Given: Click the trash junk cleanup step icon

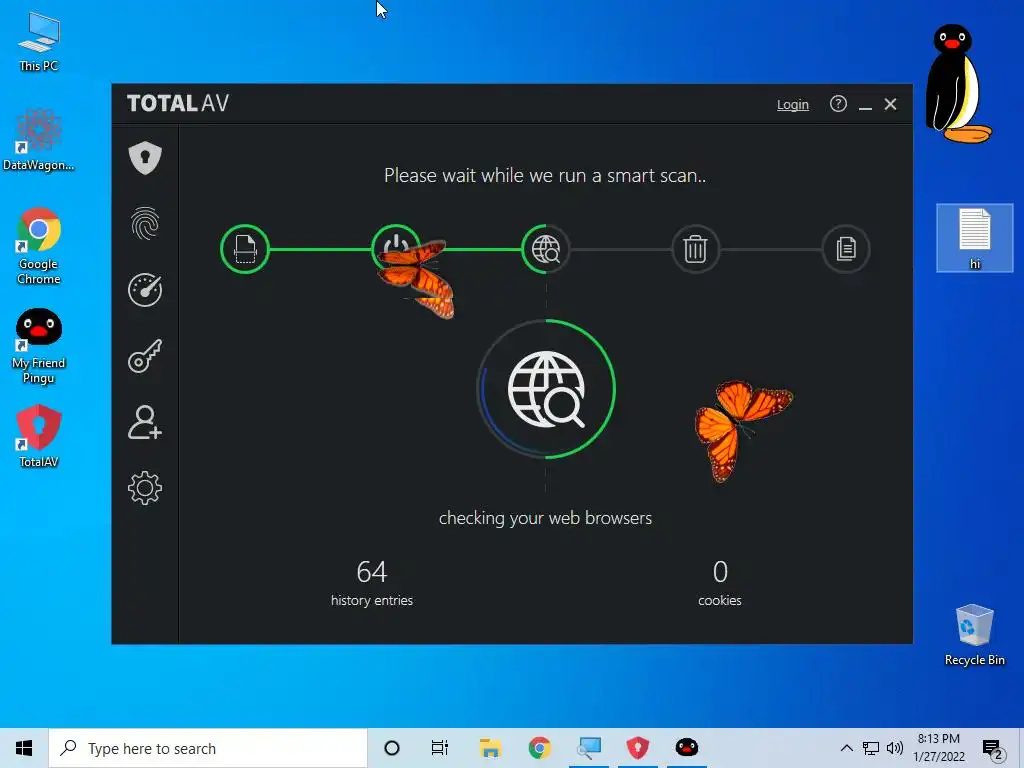Looking at the screenshot, I should tap(696, 249).
